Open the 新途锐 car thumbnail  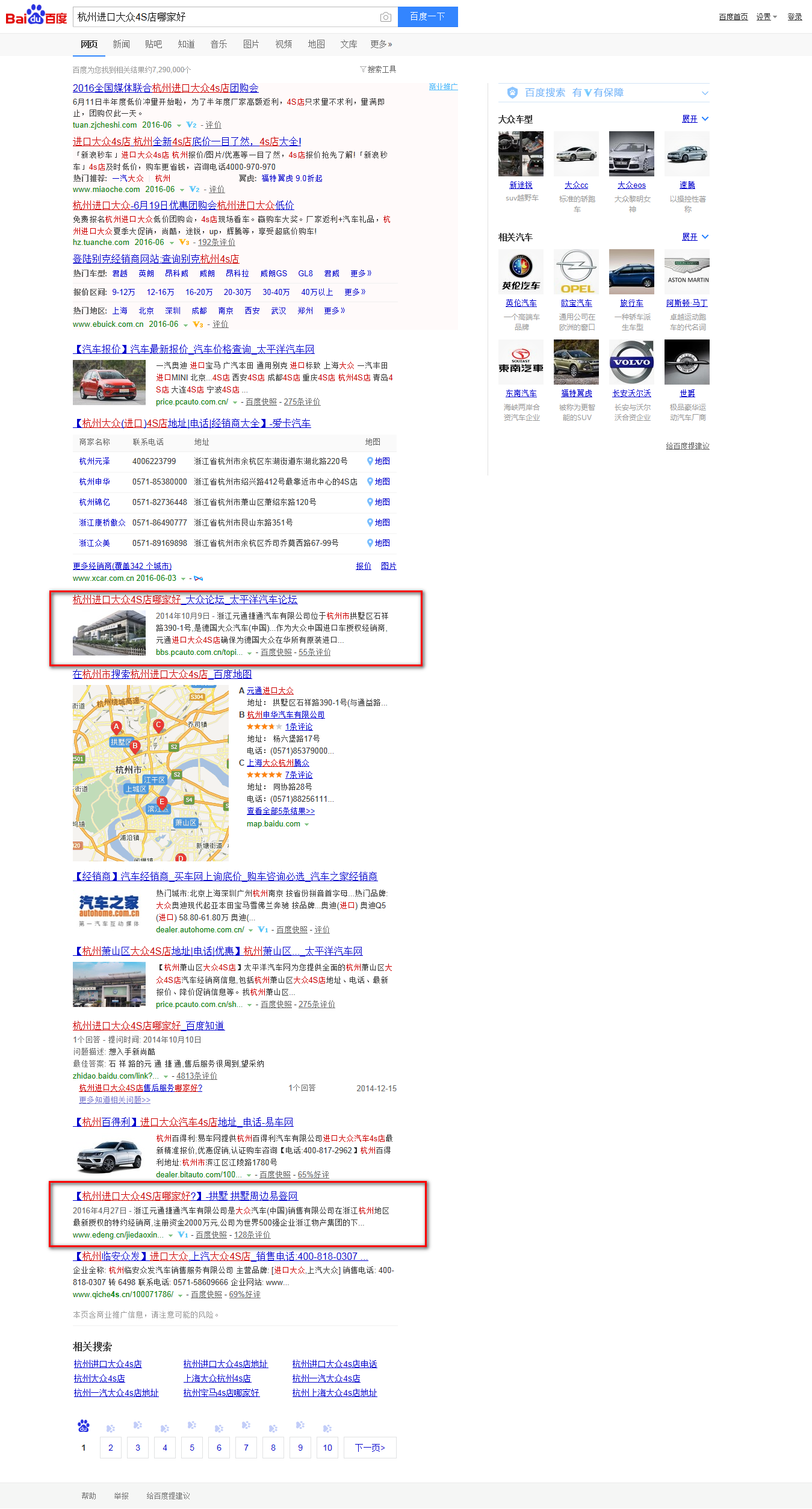pos(521,153)
